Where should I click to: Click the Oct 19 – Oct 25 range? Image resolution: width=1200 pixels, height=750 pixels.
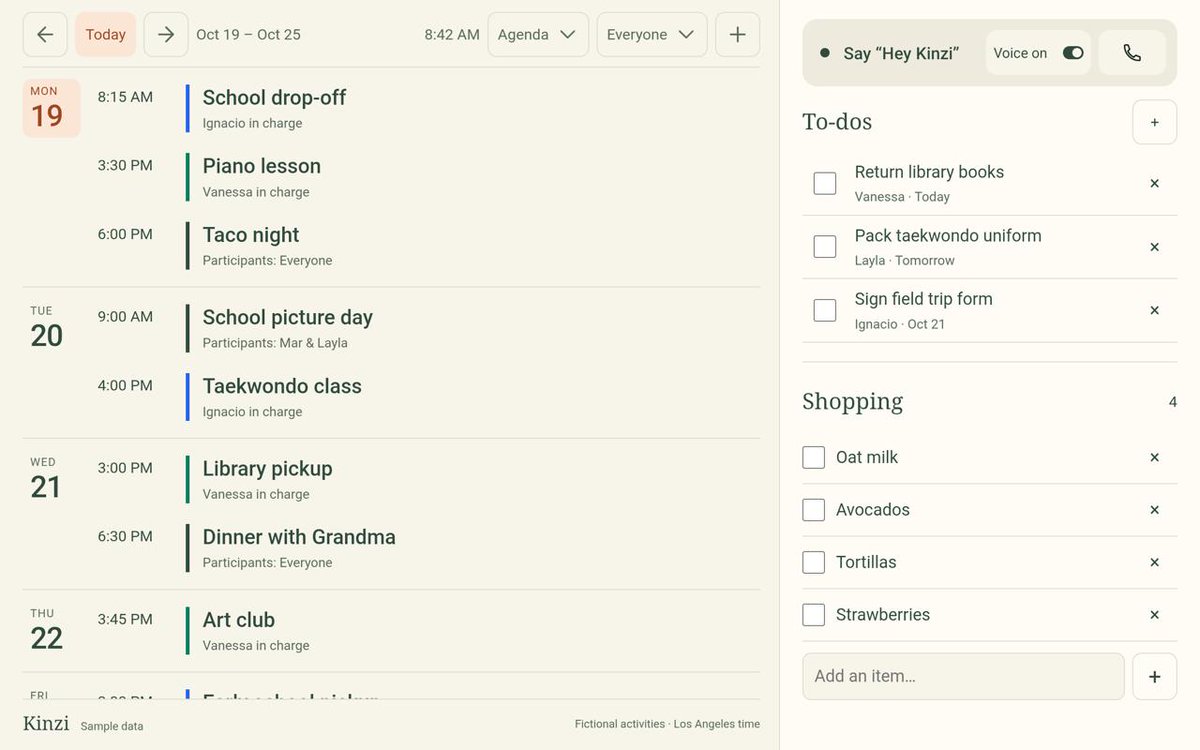[x=248, y=34]
